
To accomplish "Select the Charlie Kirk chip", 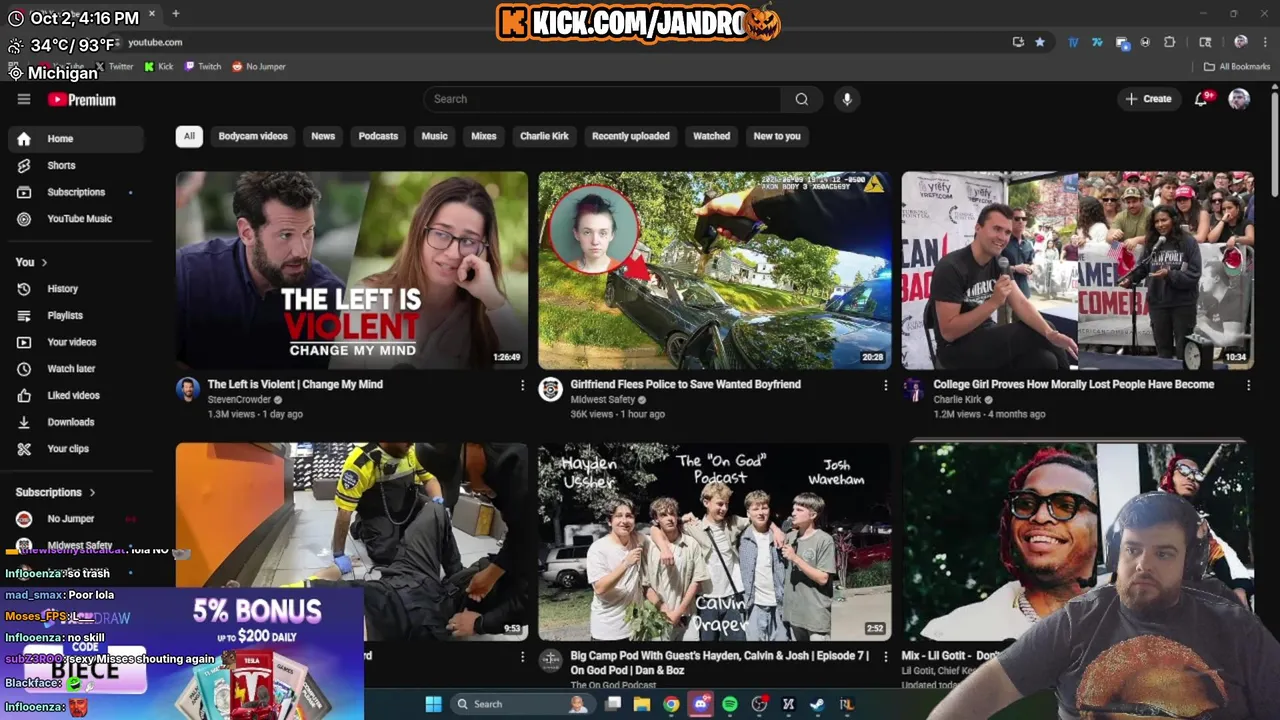I will click(x=544, y=136).
